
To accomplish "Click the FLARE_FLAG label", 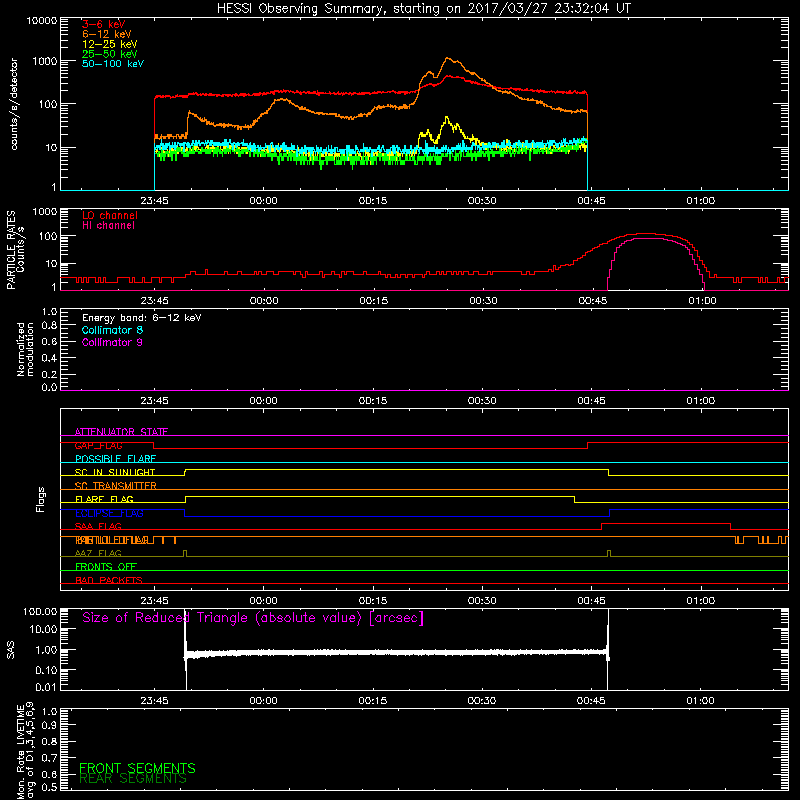I will [x=104, y=499].
